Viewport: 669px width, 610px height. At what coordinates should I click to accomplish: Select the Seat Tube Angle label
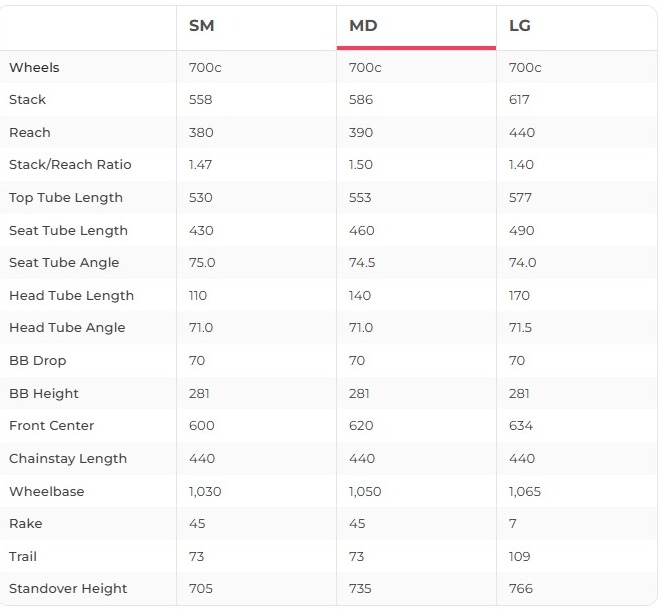64,263
